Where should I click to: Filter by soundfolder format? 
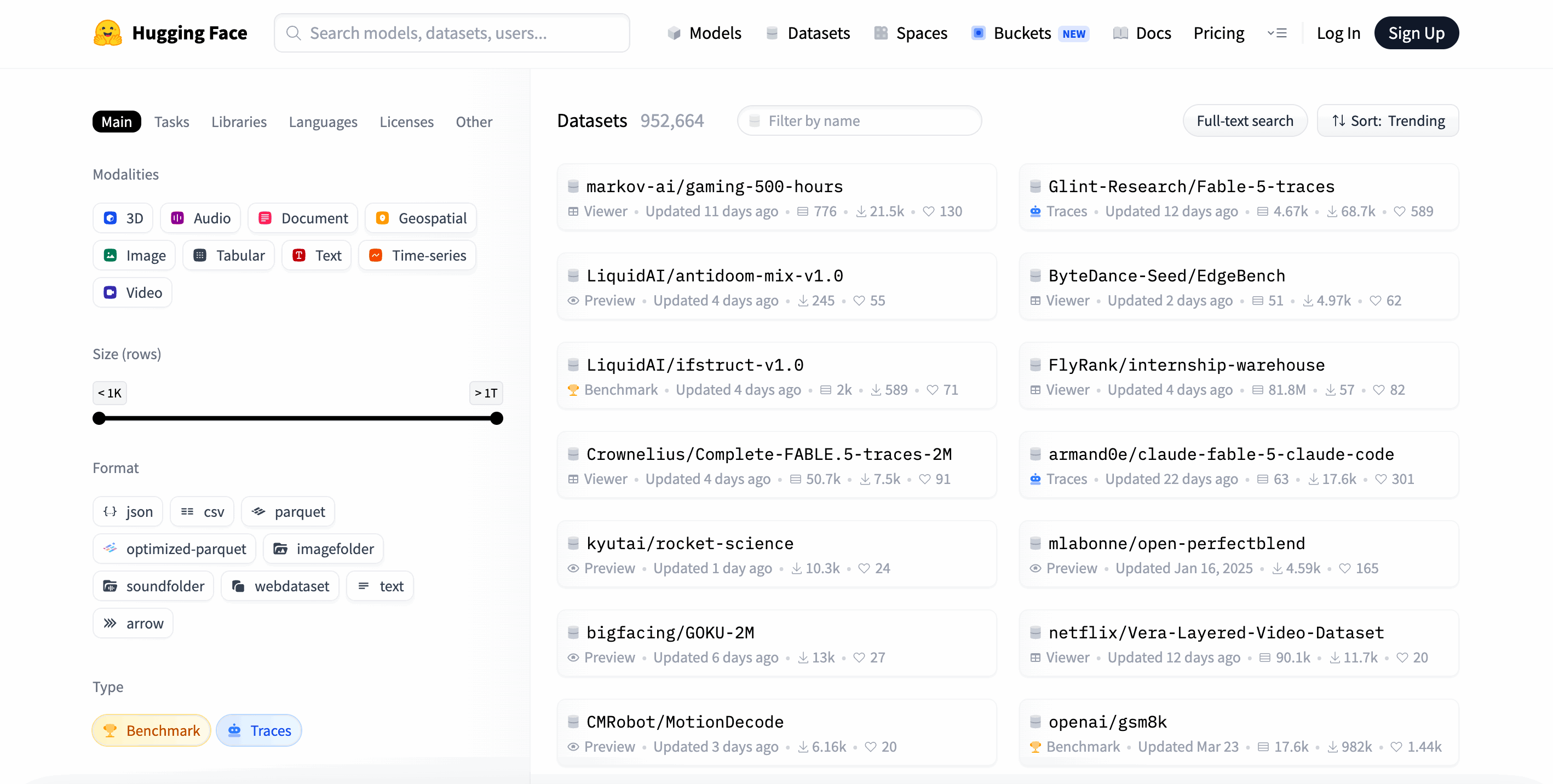click(153, 586)
